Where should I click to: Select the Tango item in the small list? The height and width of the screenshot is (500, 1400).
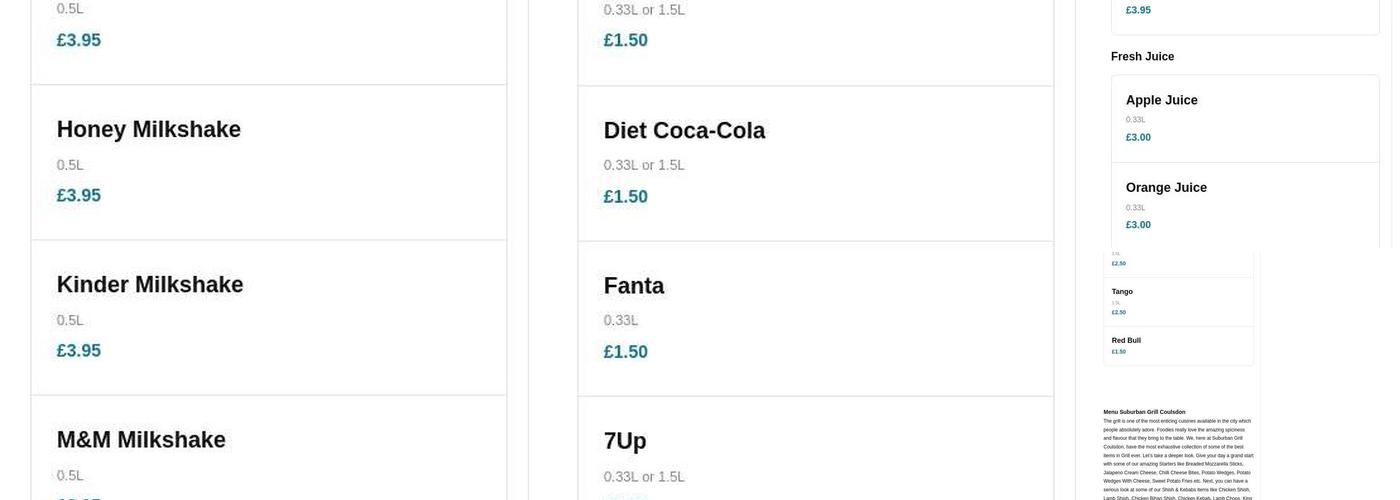[x=1122, y=292]
